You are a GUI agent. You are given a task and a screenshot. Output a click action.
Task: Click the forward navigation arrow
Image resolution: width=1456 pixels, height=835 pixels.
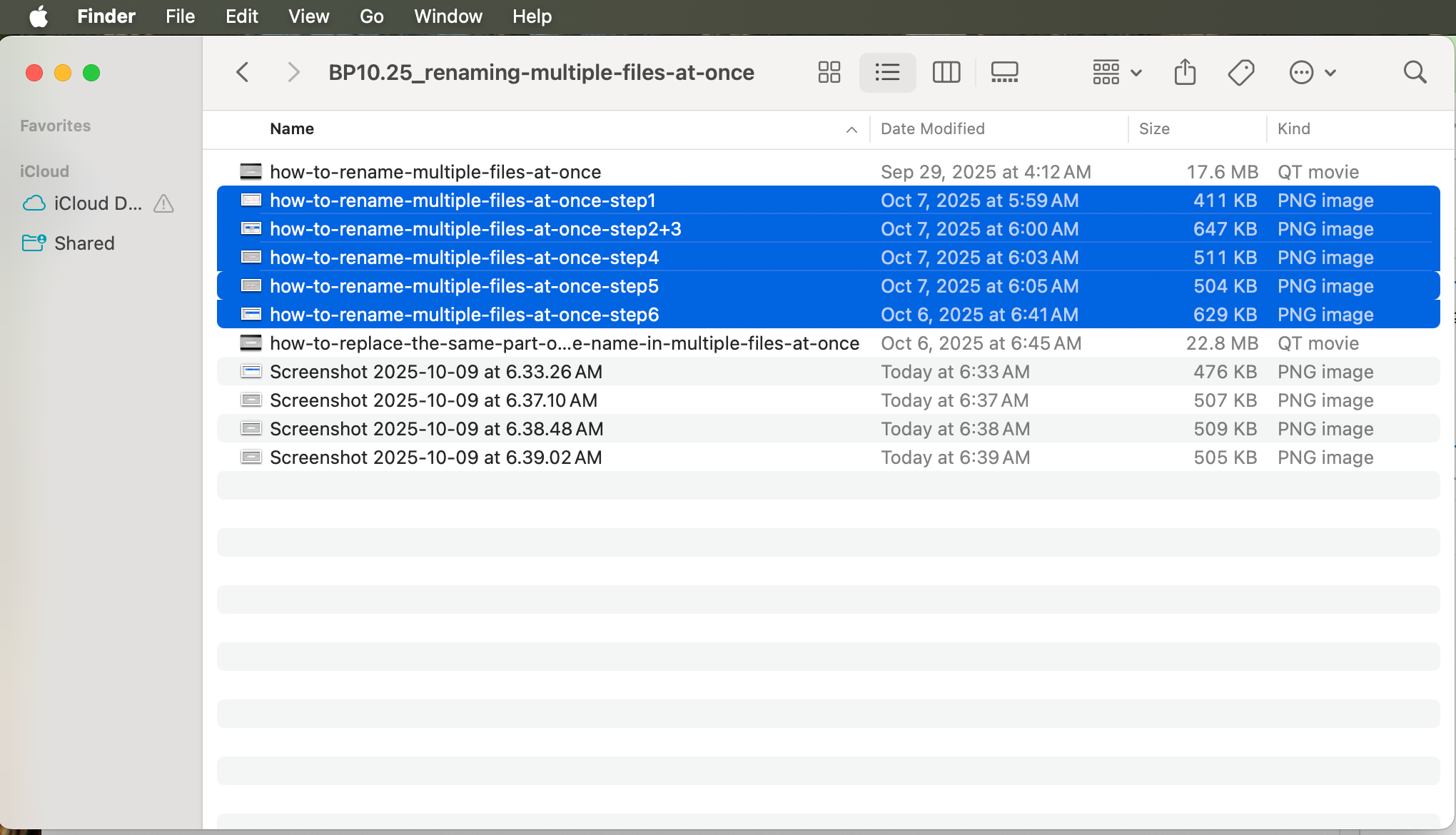point(293,72)
